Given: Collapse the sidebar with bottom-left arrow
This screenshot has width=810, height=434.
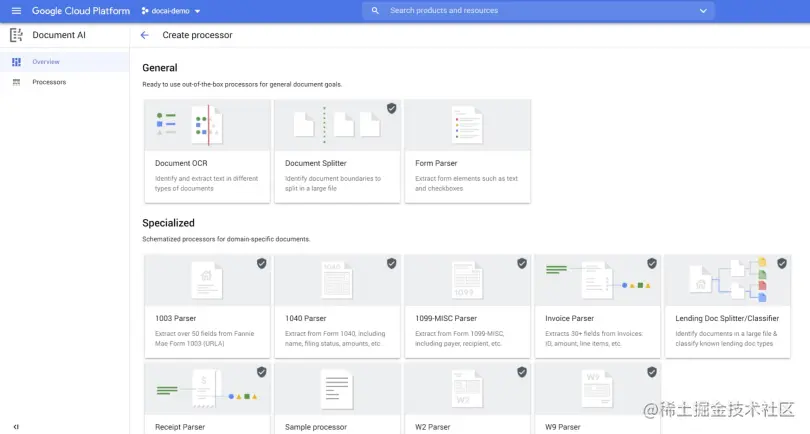Looking at the screenshot, I should (16, 427).
